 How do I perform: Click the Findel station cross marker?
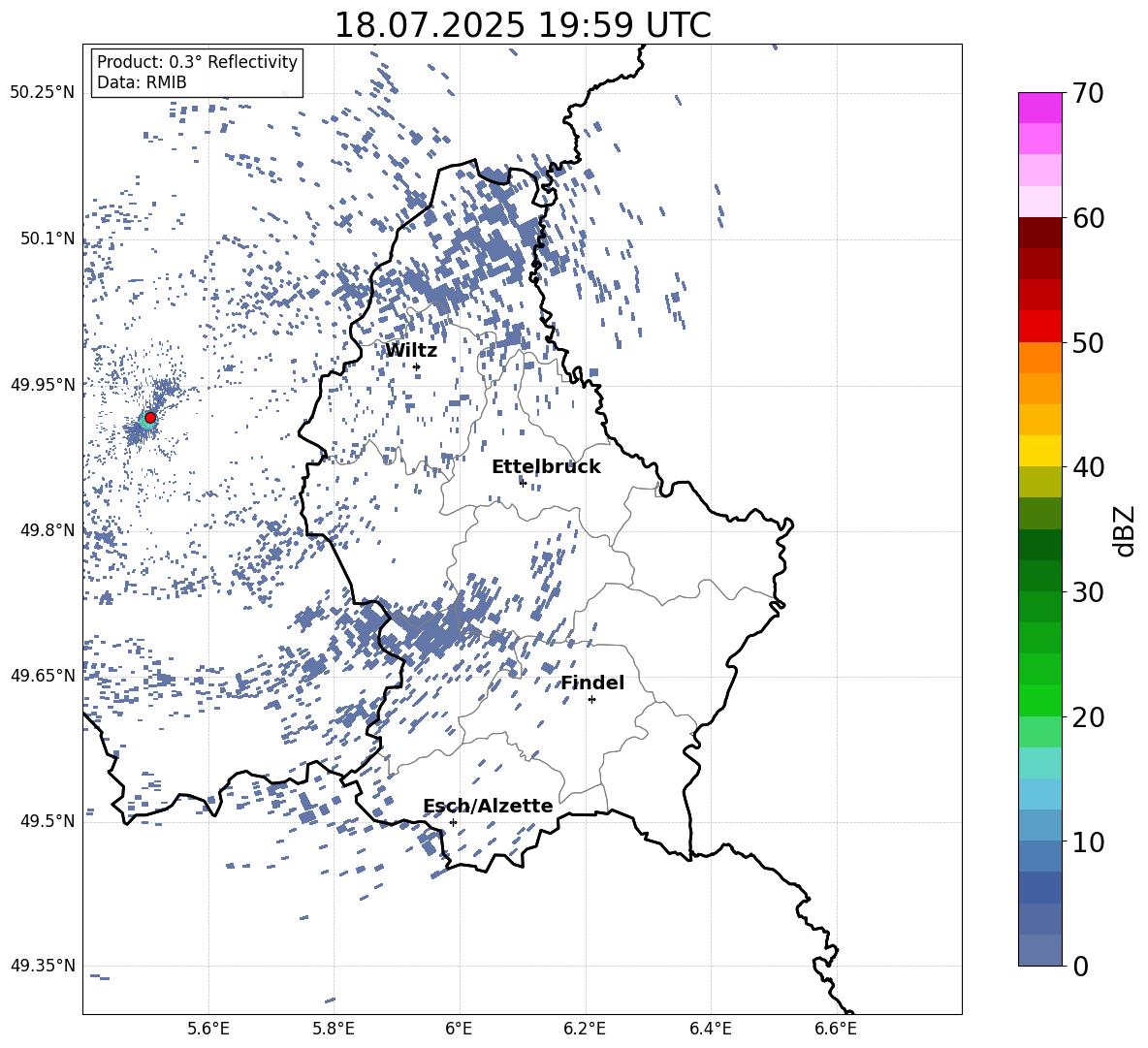tap(591, 700)
